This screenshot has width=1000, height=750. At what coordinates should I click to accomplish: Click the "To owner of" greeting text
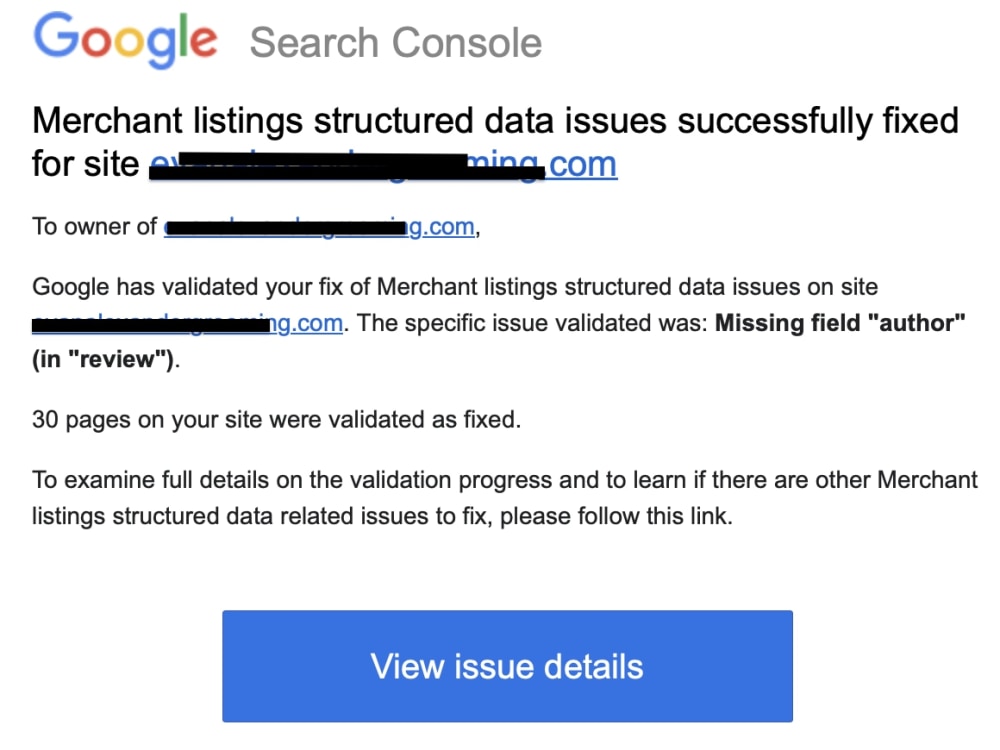click(x=94, y=226)
